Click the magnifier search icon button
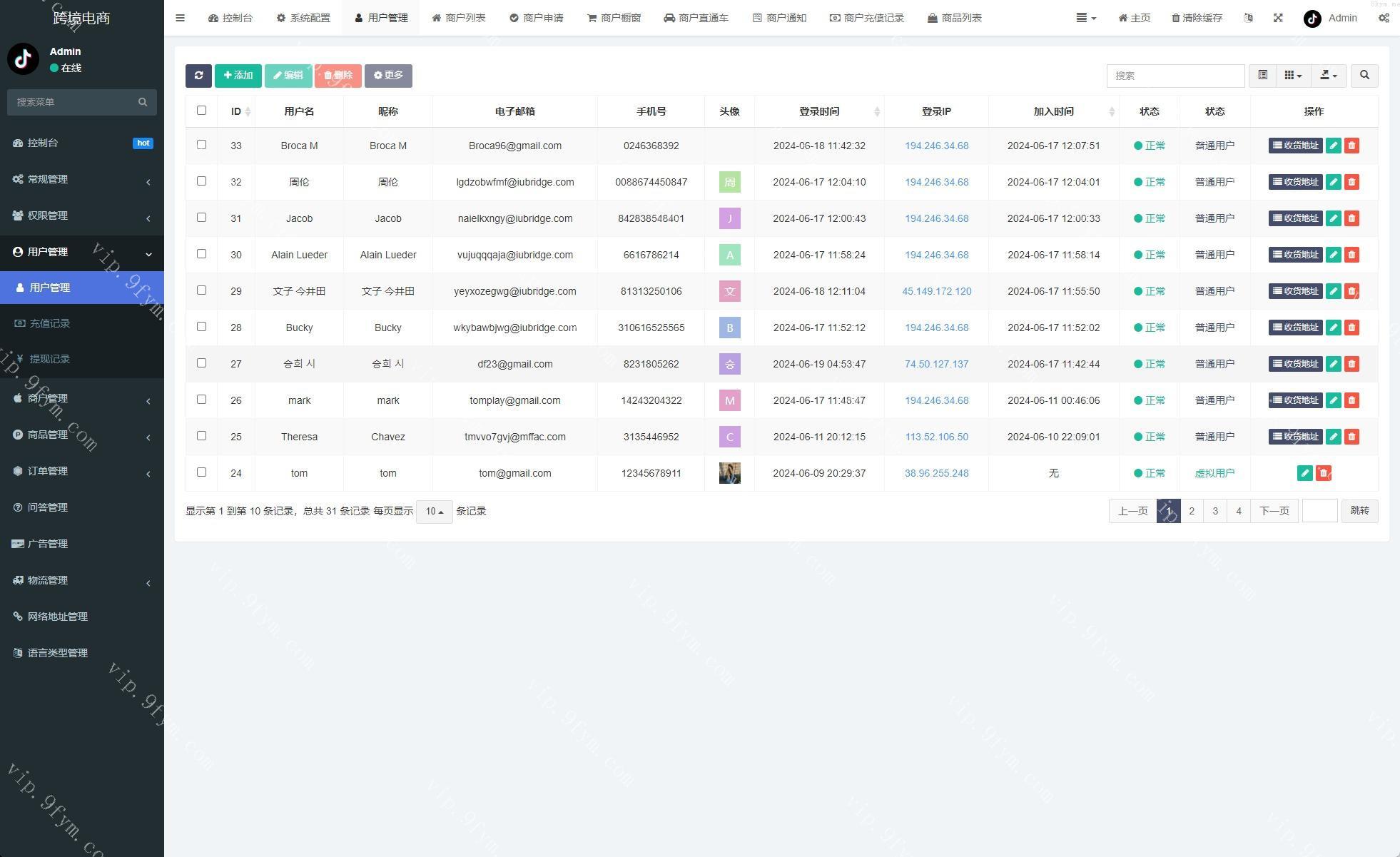1400x857 pixels. [x=1364, y=76]
